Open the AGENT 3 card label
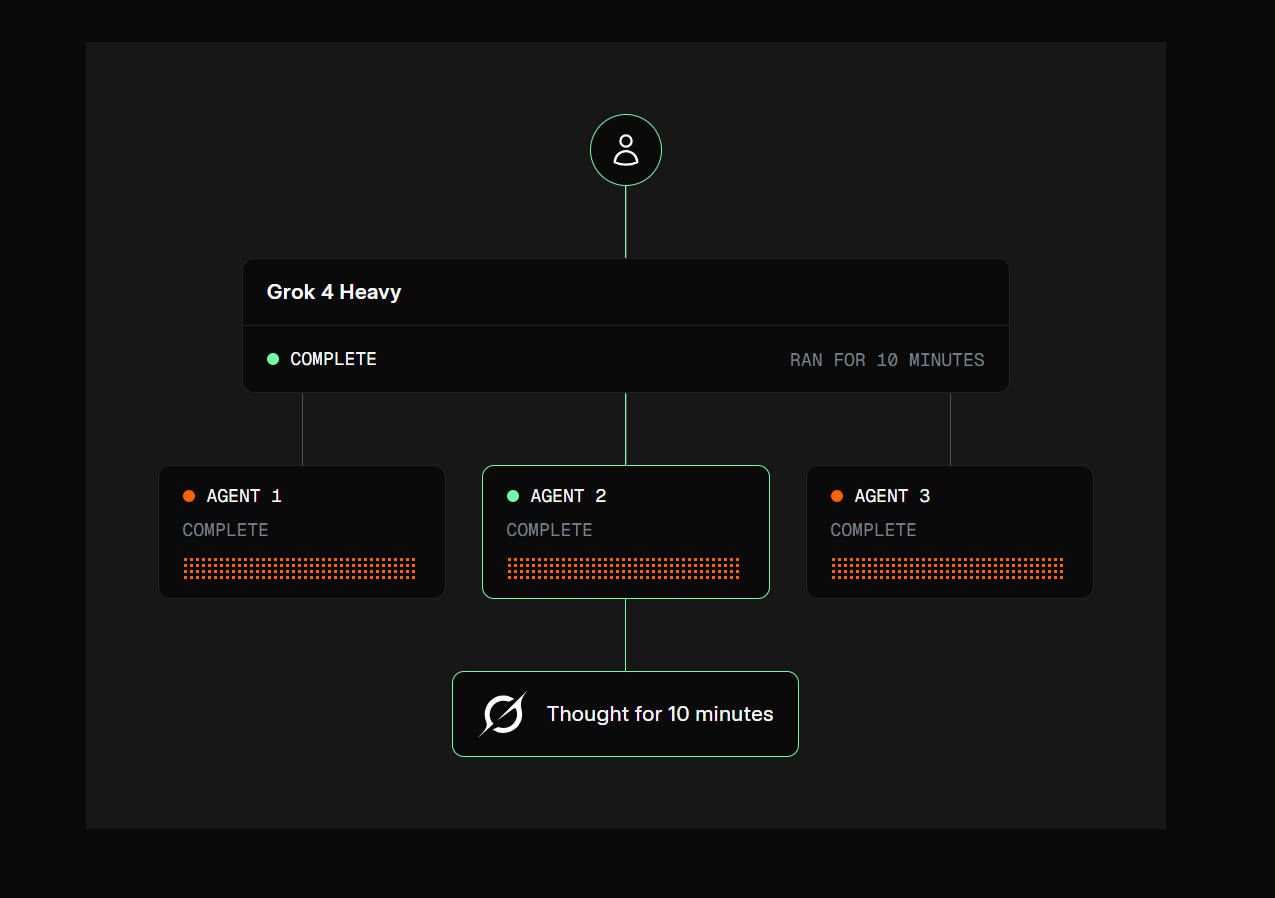The width and height of the screenshot is (1275, 898). [892, 496]
